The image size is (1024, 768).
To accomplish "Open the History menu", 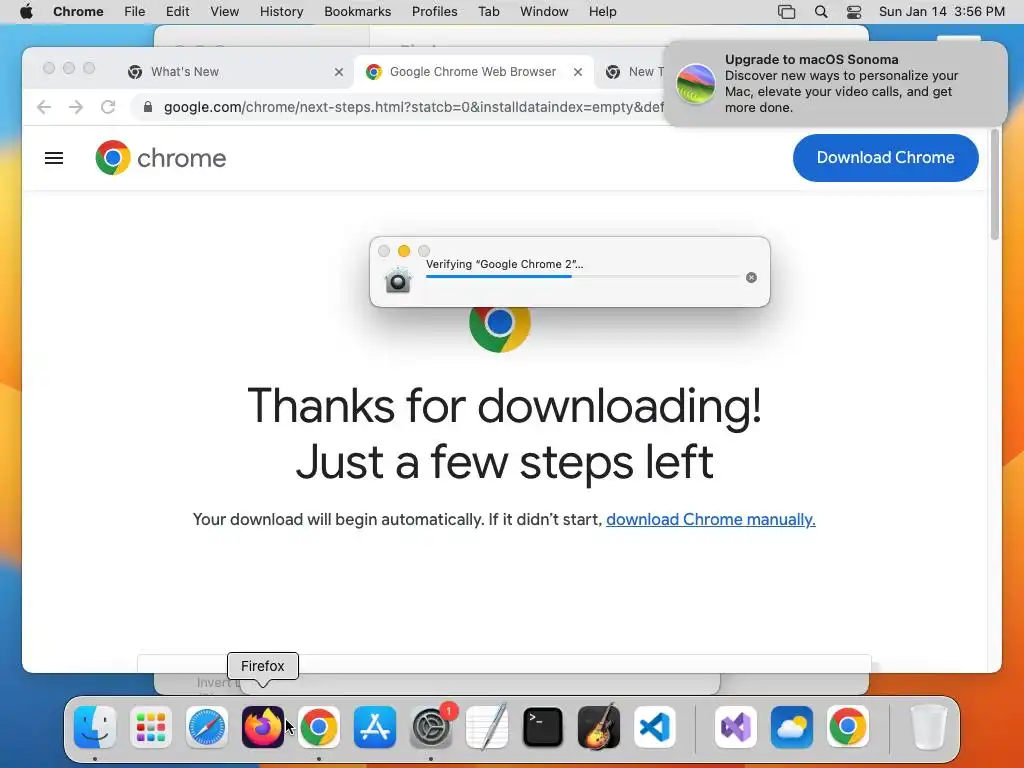I will [x=281, y=12].
